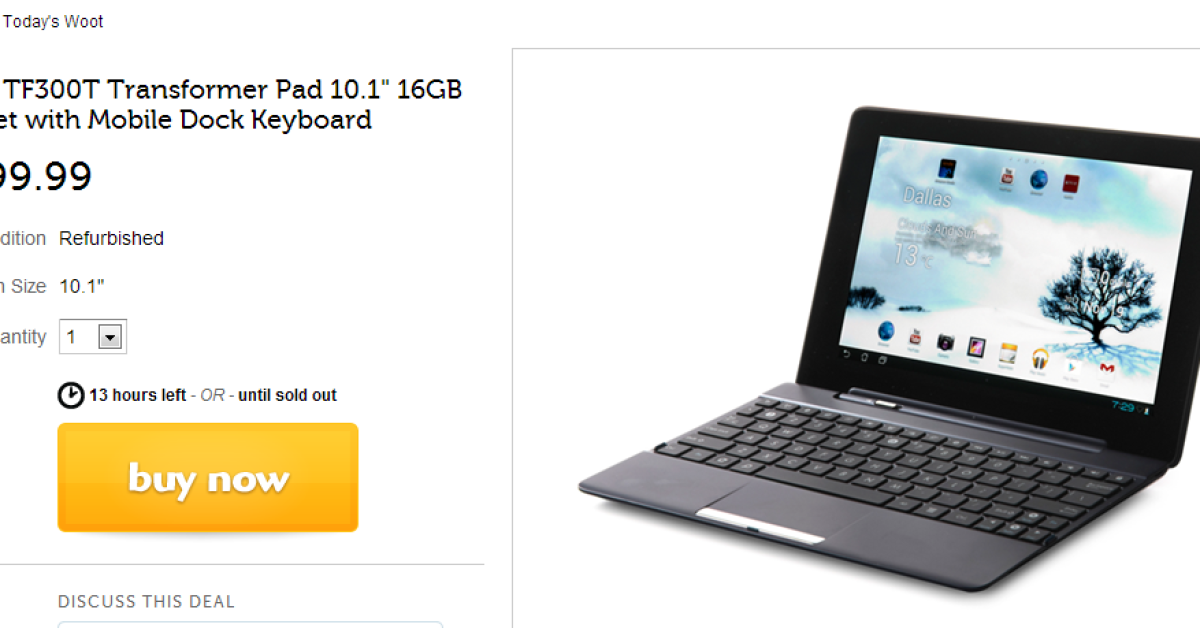This screenshot has width=1200, height=628.
Task: Click the text box under Discuss This Deal
Action: click(250, 624)
